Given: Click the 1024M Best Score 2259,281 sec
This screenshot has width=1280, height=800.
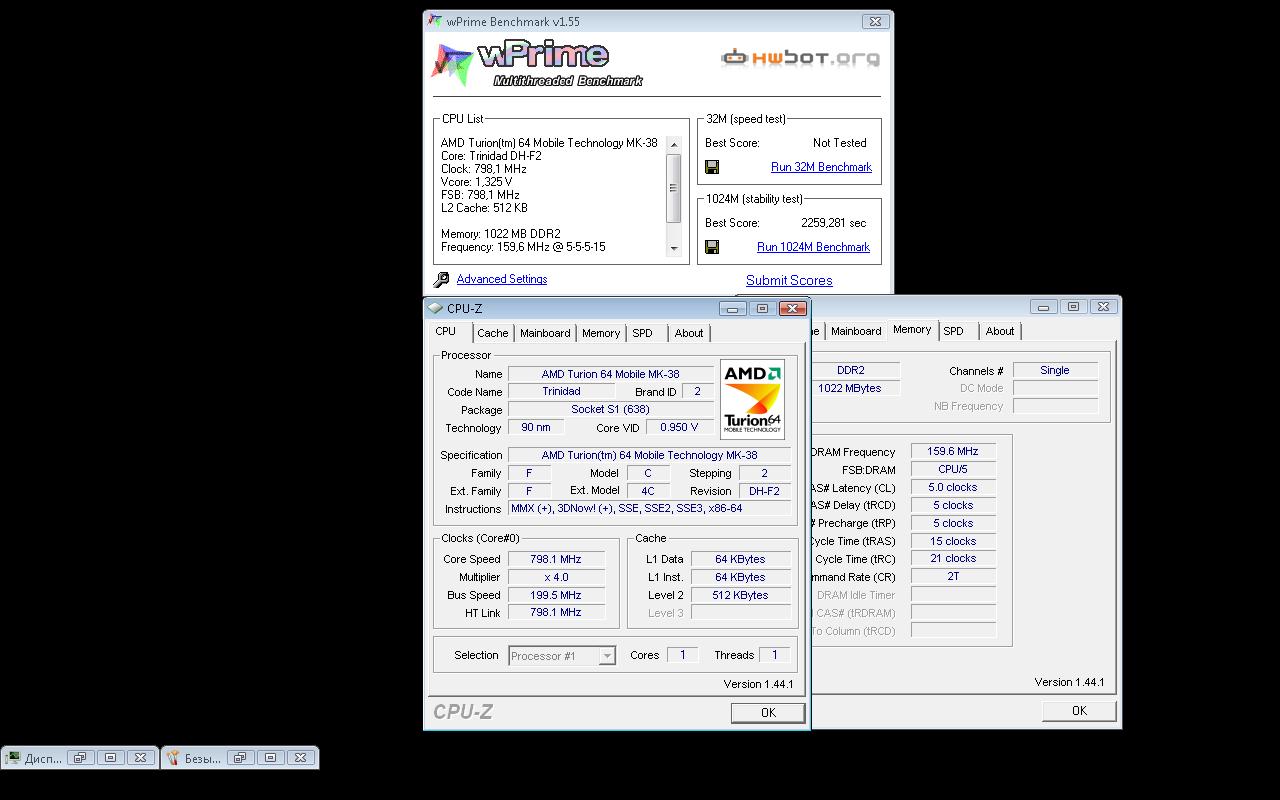Looking at the screenshot, I should pyautogui.click(x=834, y=223).
